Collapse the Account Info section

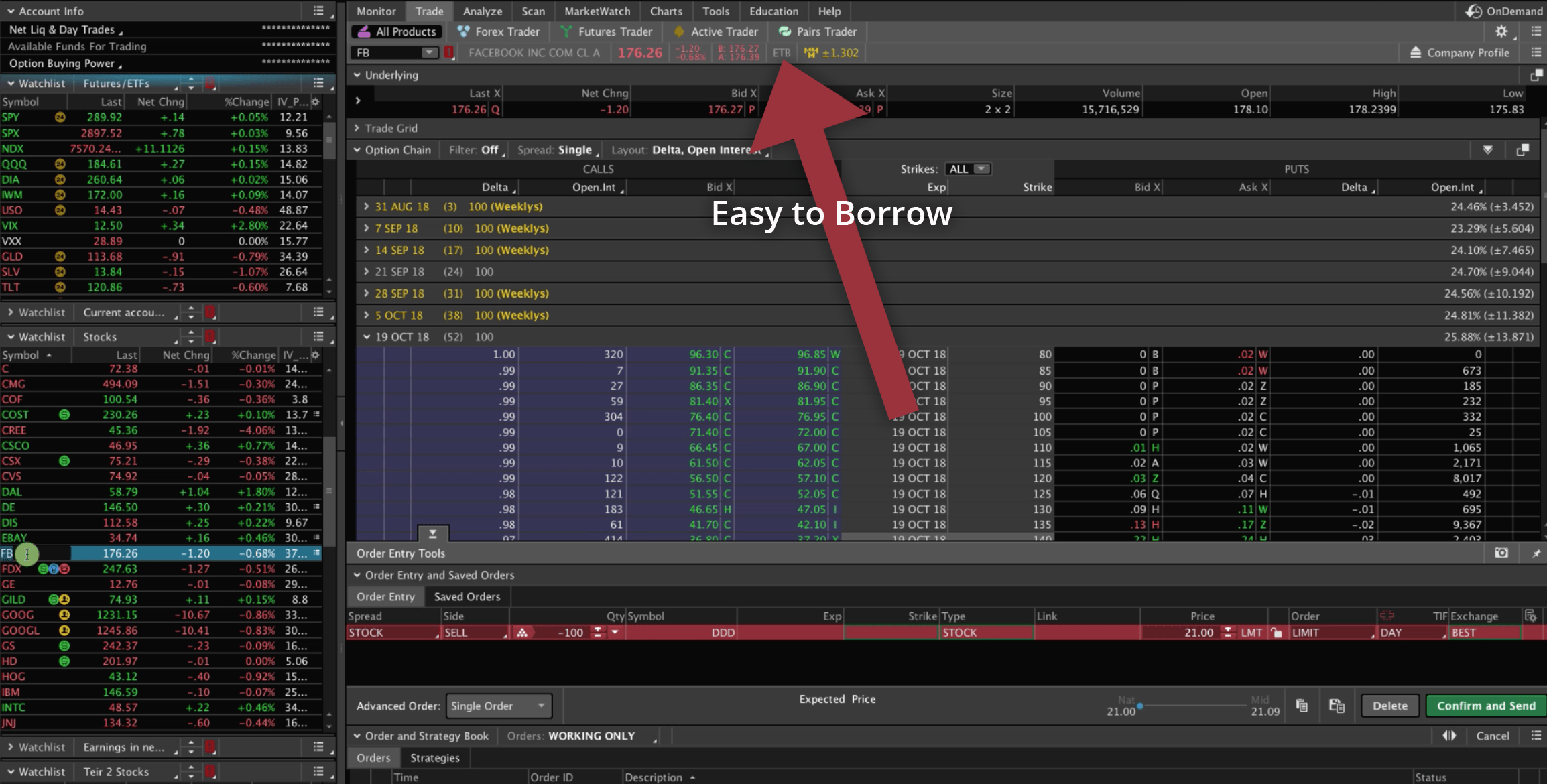click(x=11, y=11)
